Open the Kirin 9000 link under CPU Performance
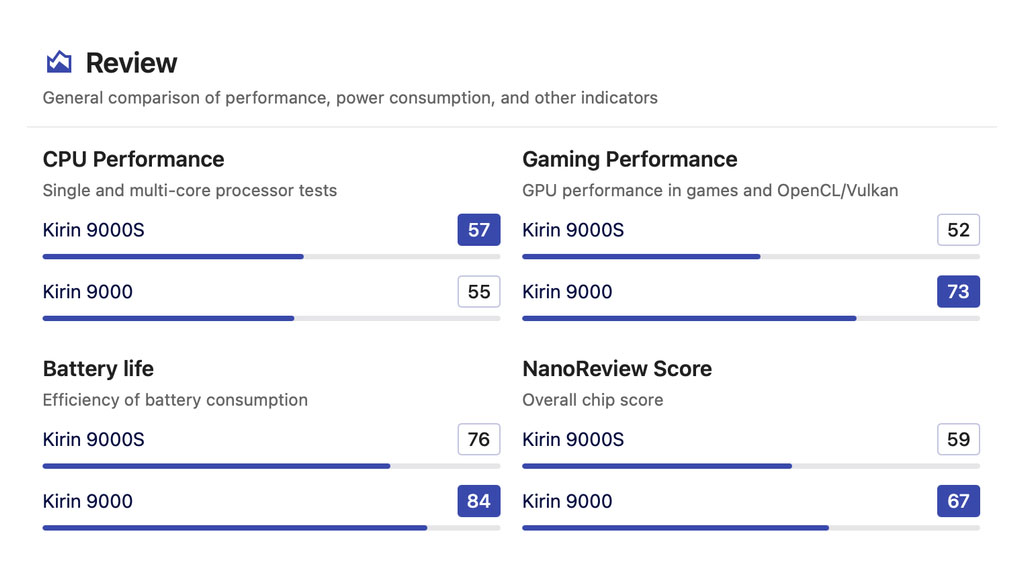Image resolution: width=1024 pixels, height=576 pixels. 88,292
